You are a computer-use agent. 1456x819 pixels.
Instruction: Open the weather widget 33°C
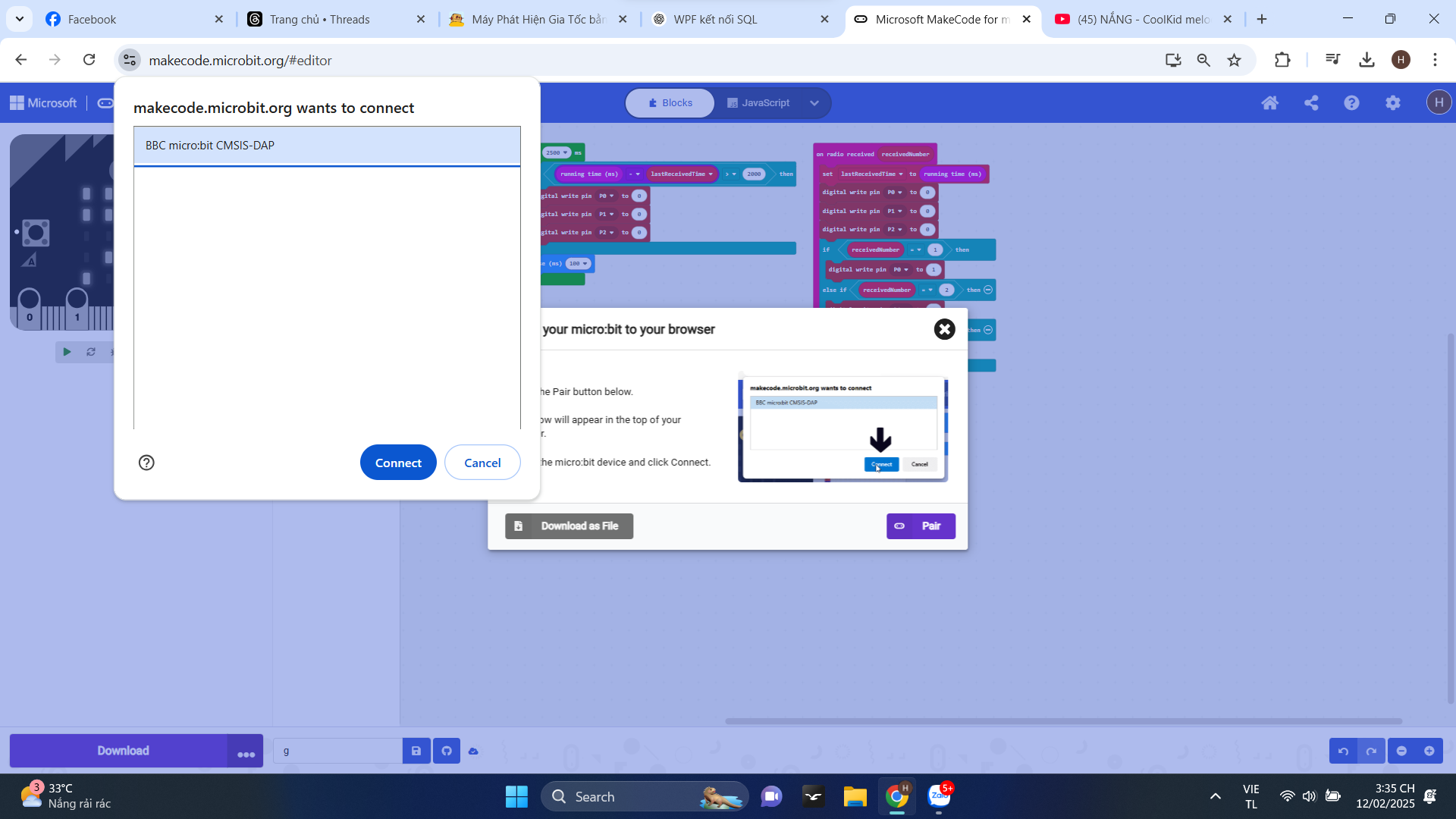(65, 796)
